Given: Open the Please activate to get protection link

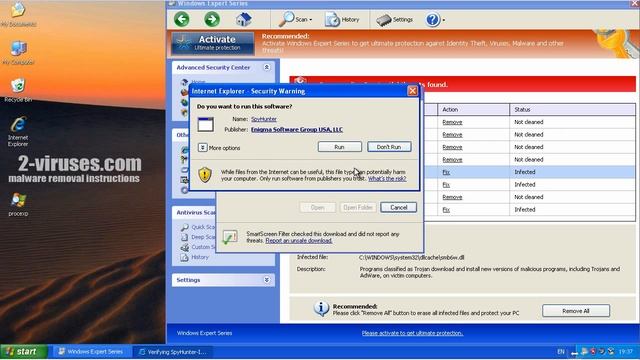Looking at the screenshot, I should click(412, 333).
